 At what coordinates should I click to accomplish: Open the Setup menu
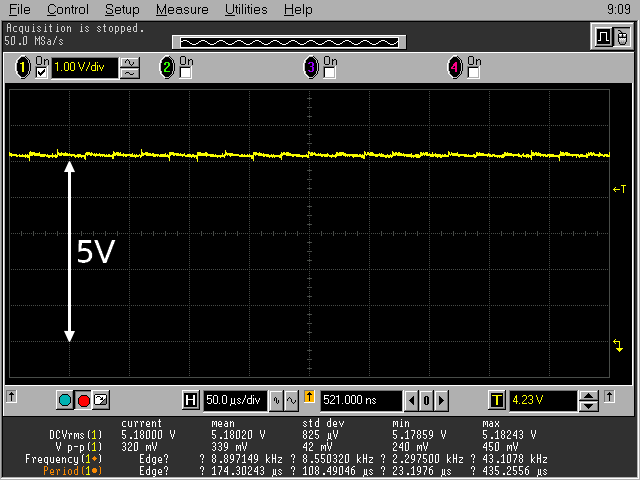click(x=122, y=9)
